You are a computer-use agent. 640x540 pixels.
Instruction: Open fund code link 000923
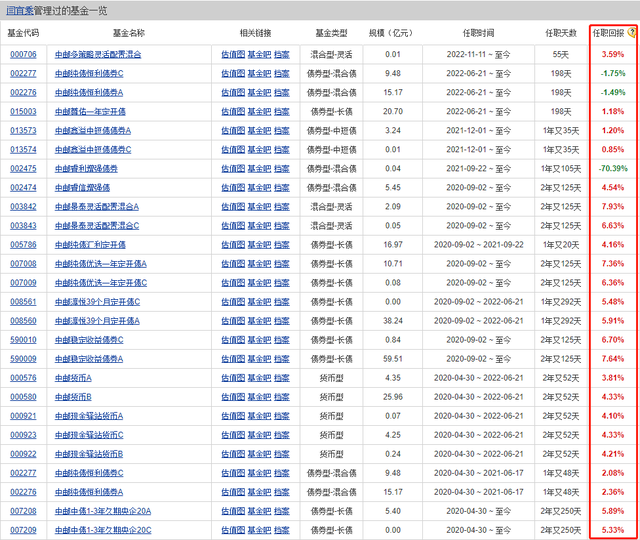tap(23, 435)
